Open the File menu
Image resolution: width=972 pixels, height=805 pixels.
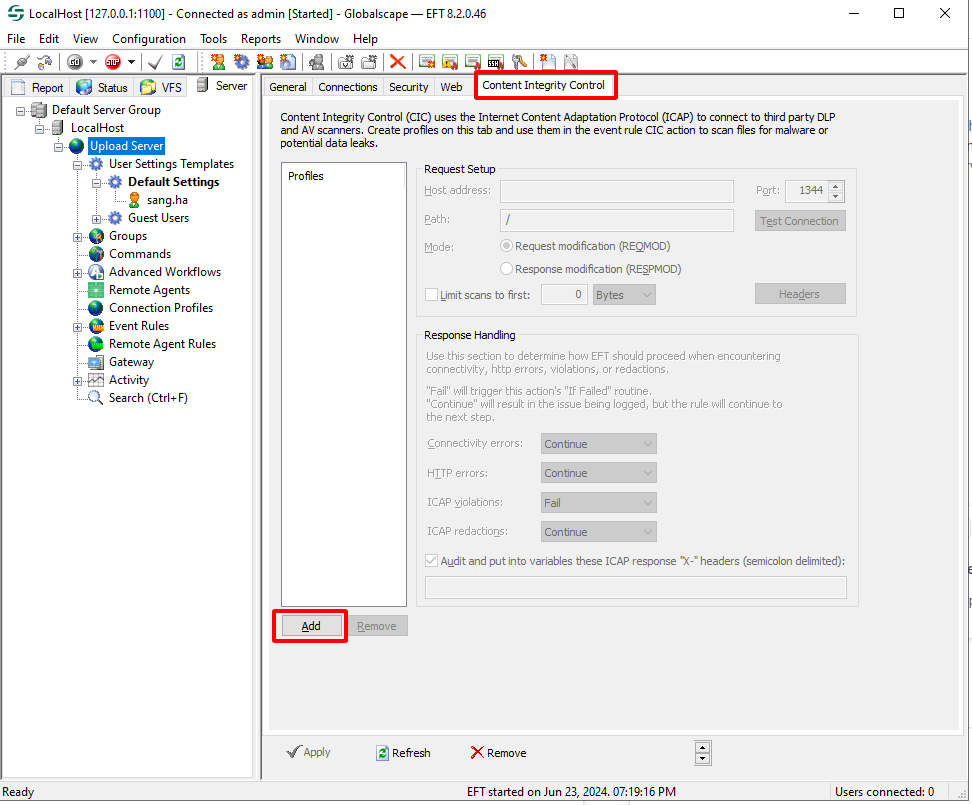click(x=16, y=38)
